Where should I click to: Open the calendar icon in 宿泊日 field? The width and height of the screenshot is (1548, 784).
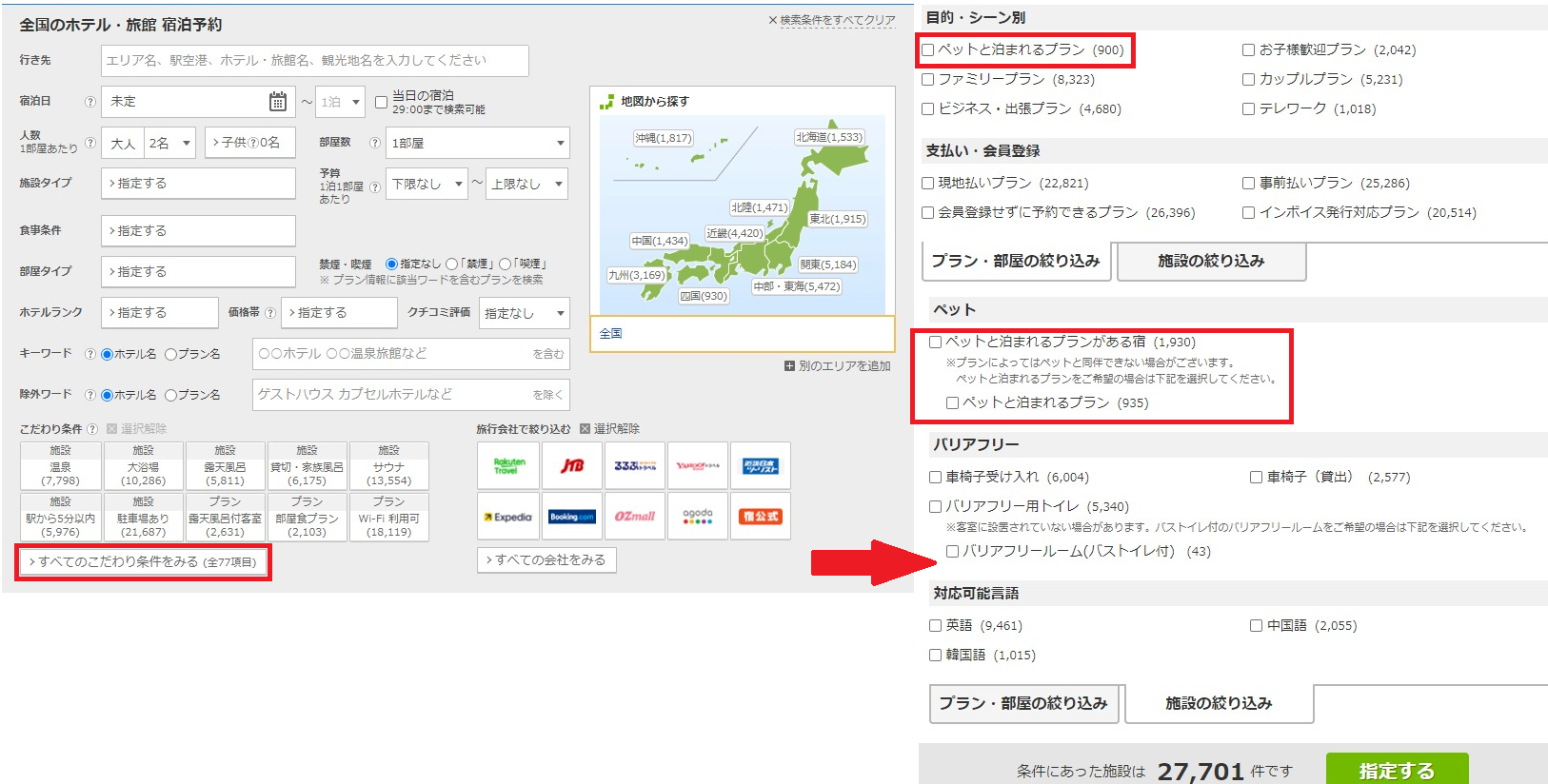(277, 102)
